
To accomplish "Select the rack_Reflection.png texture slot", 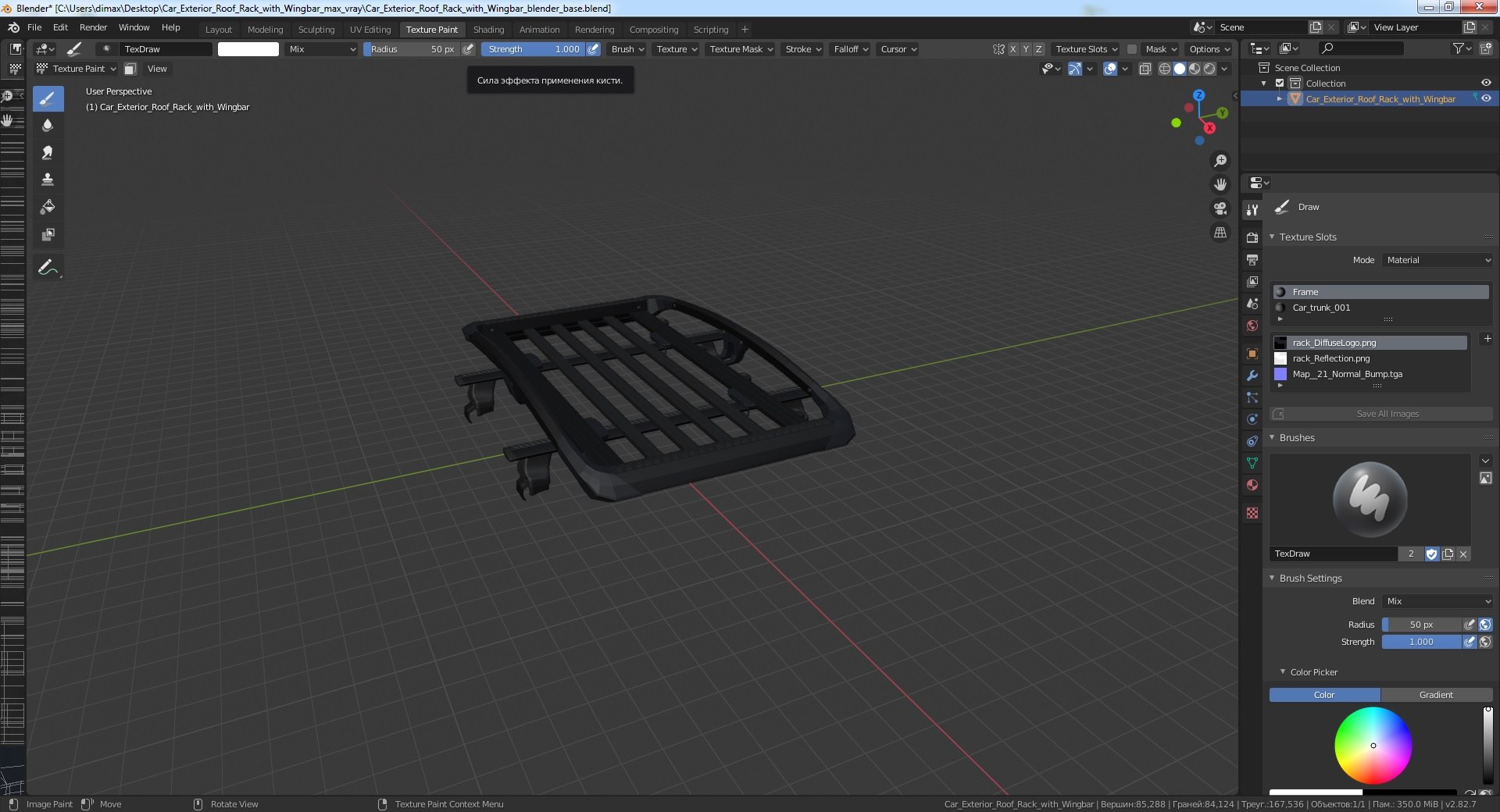I will click(1370, 358).
